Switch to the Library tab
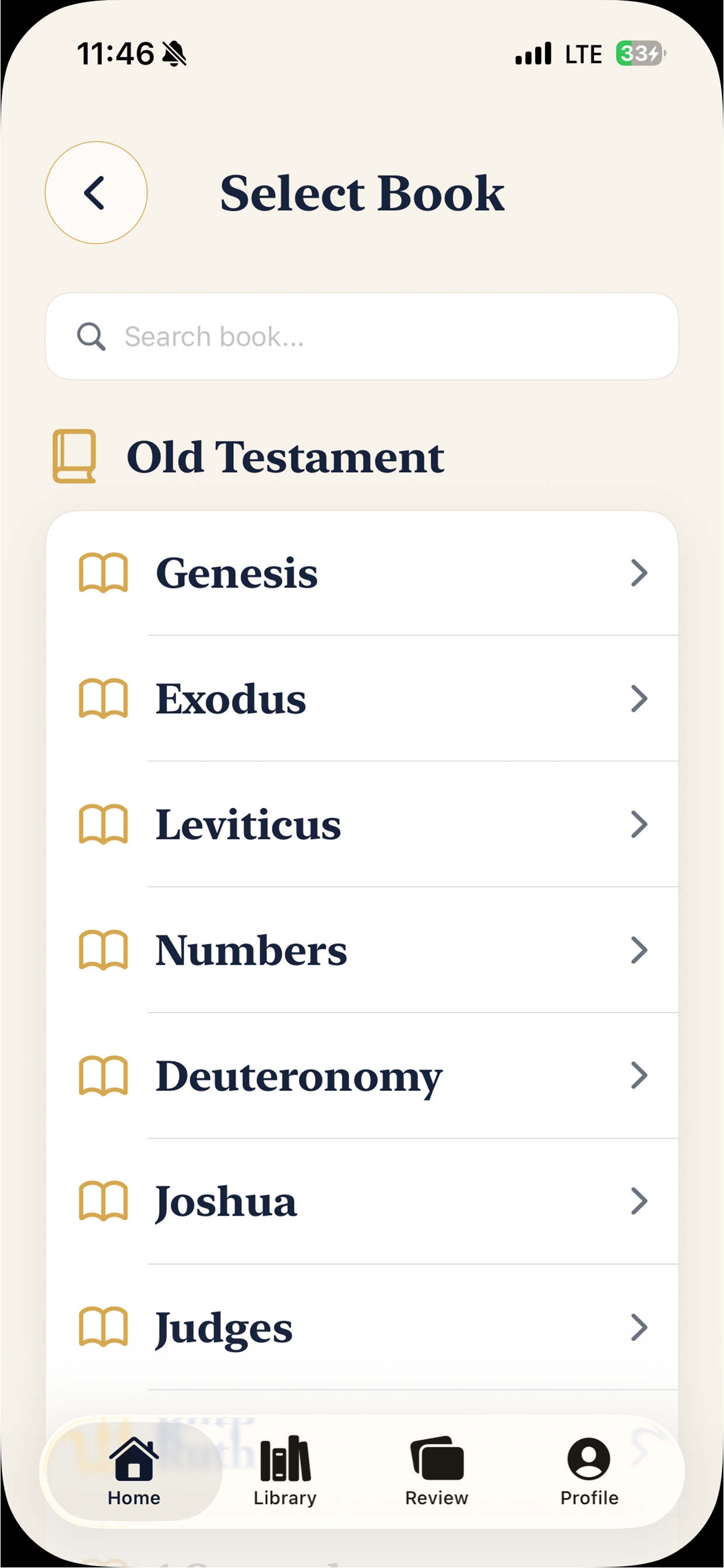The image size is (724, 1568). [x=284, y=1471]
